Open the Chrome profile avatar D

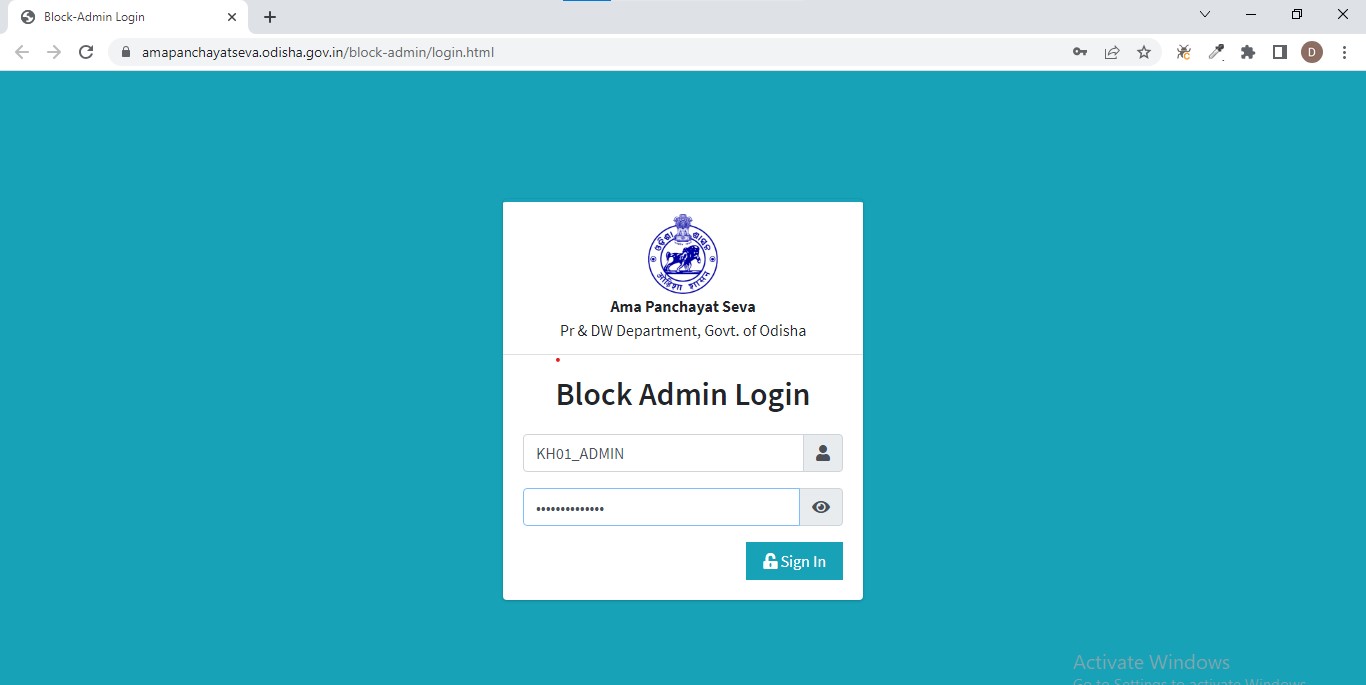coord(1312,52)
